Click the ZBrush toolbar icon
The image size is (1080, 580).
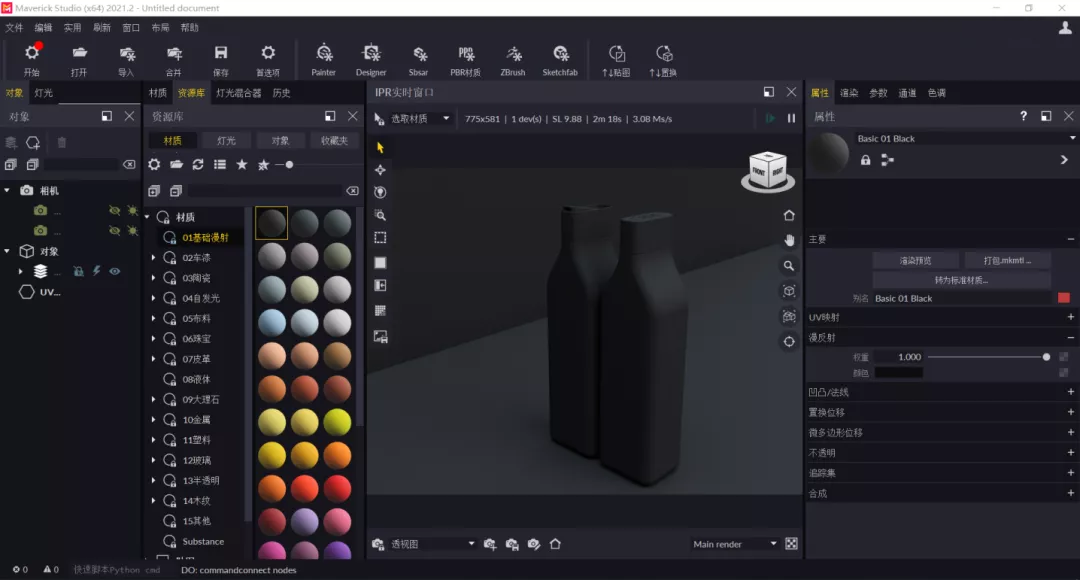tap(513, 60)
